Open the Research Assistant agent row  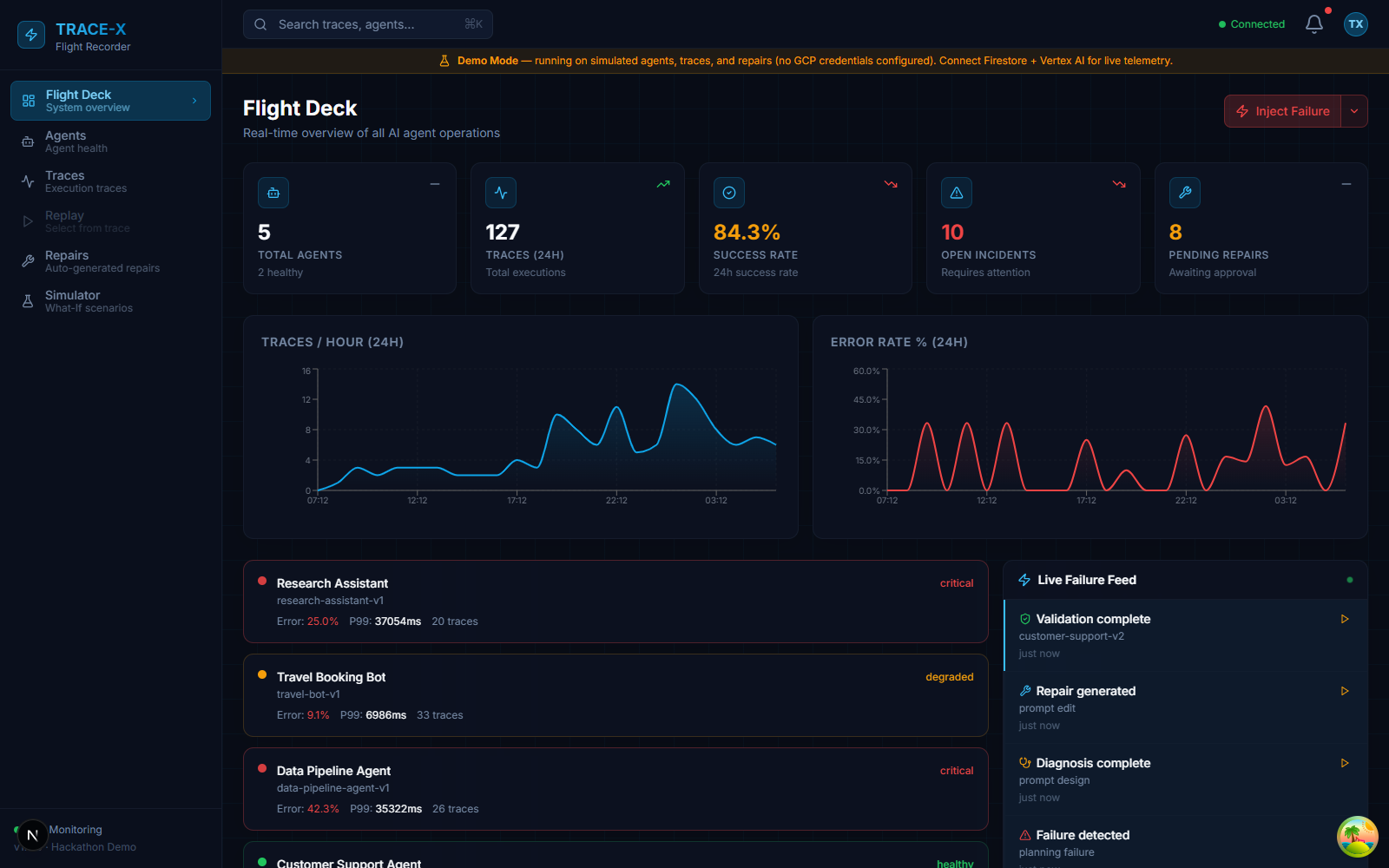coord(616,602)
